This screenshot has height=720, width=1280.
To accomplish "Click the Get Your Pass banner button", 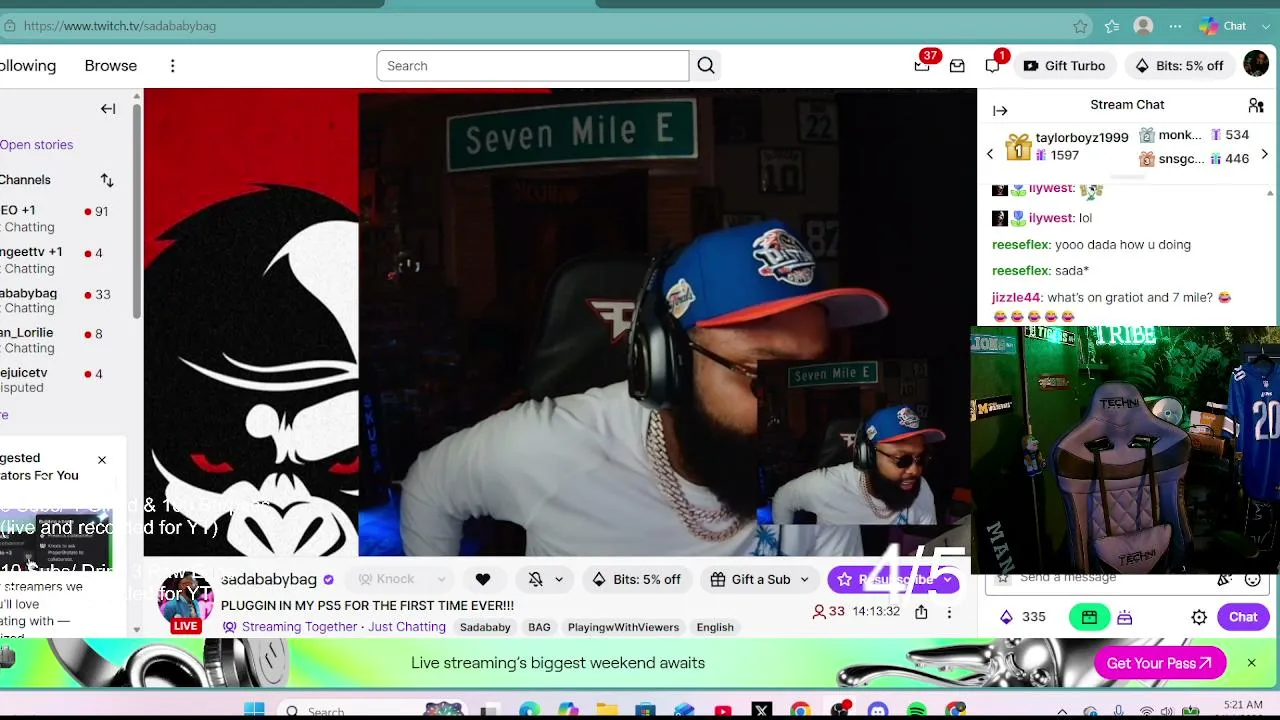I will [1160, 663].
